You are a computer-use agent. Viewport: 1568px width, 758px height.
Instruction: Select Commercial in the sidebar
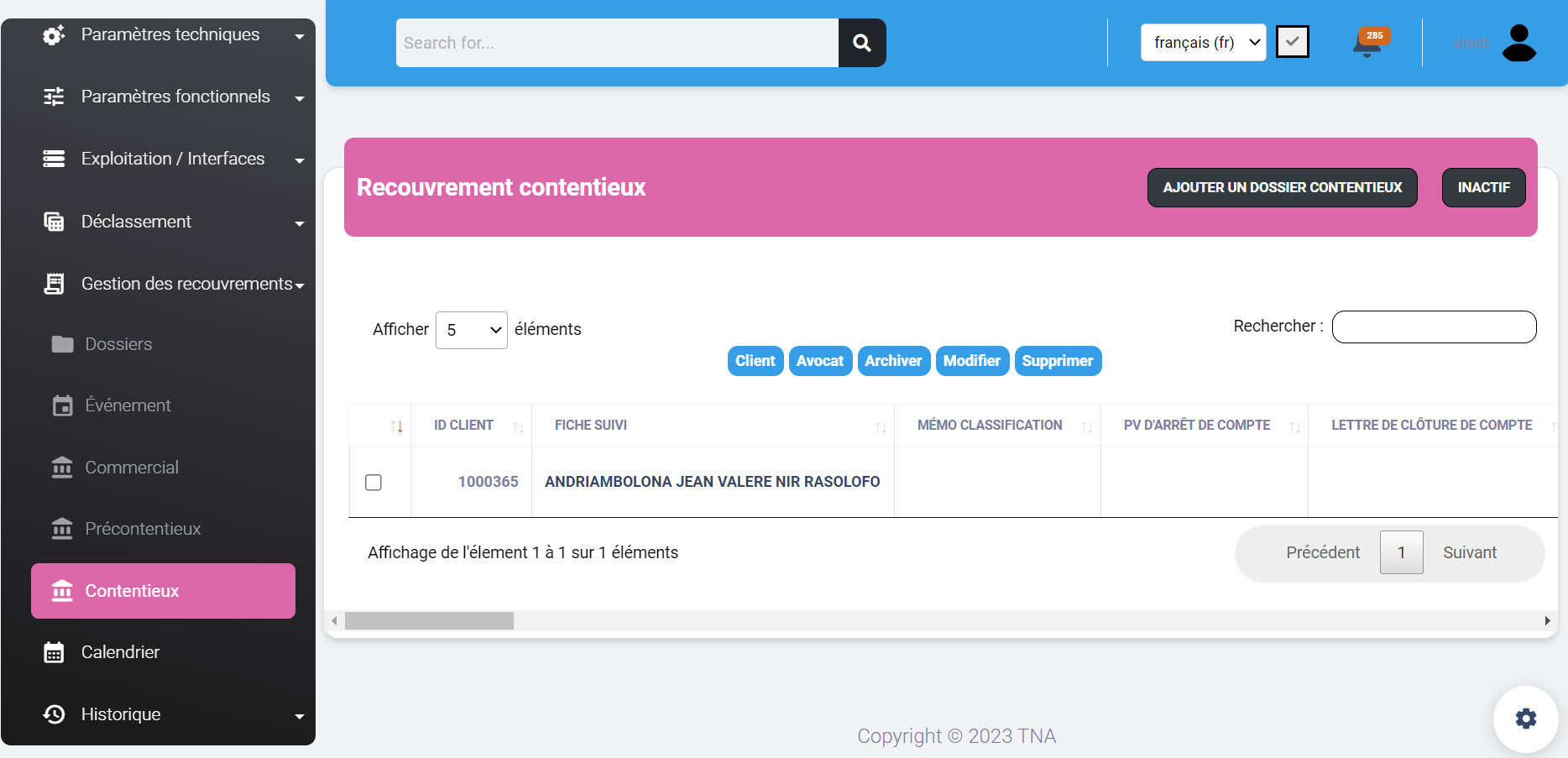(x=132, y=468)
